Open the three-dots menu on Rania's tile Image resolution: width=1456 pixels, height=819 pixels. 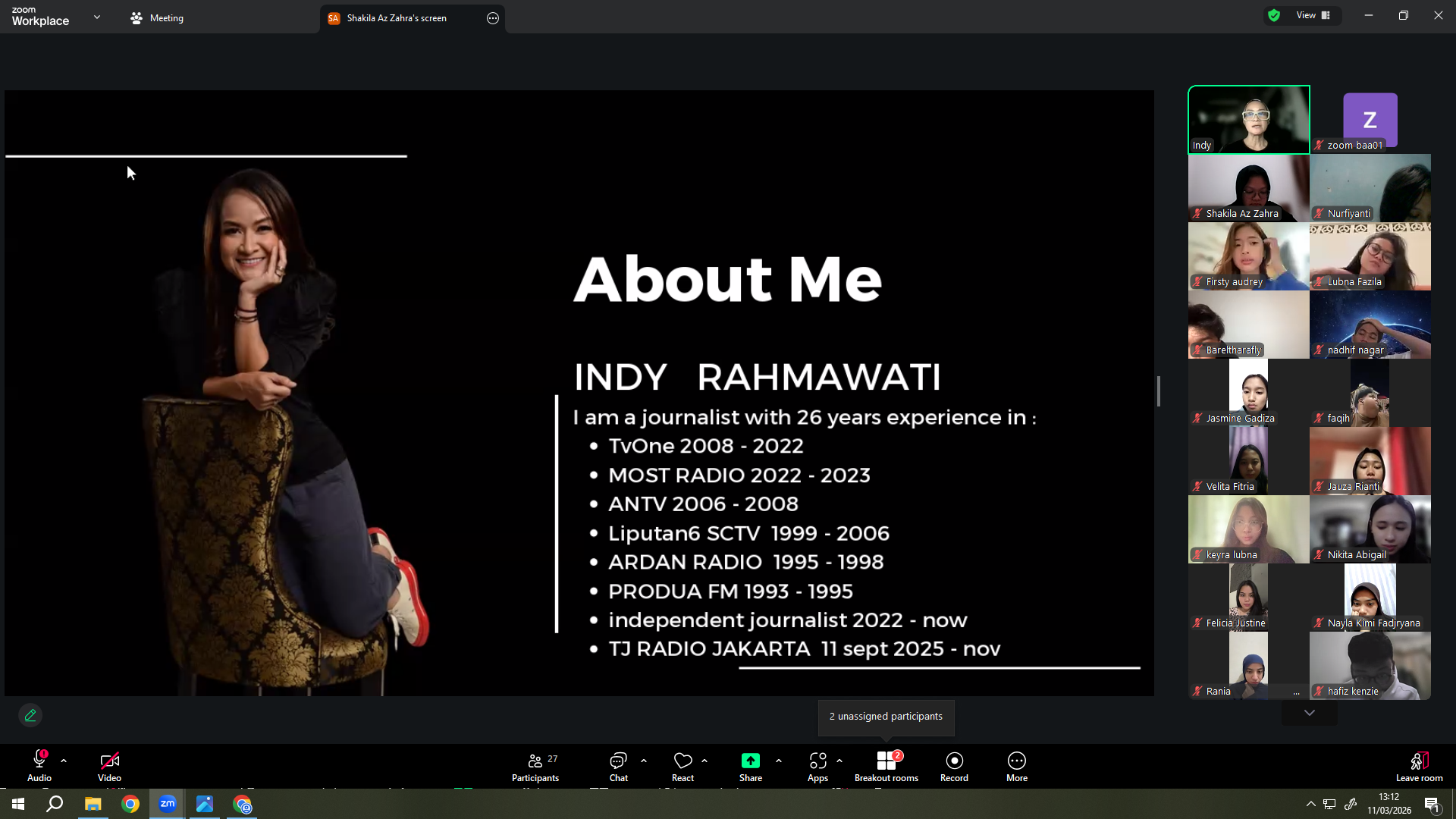coord(1297,692)
